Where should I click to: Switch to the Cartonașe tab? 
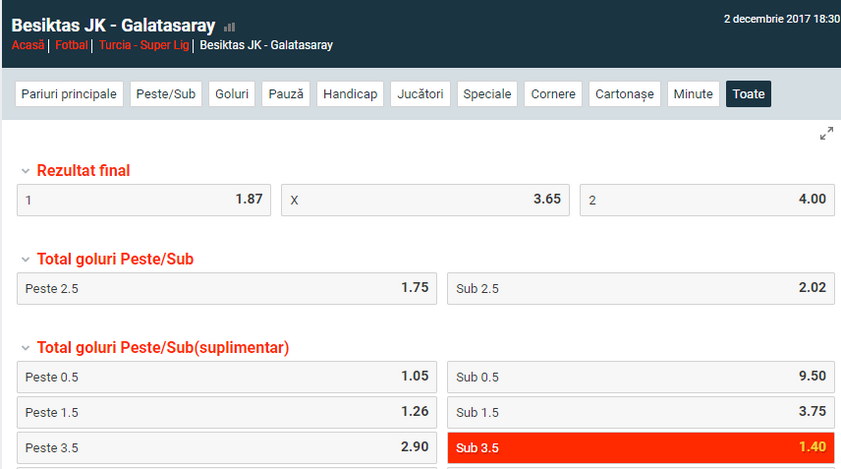[x=624, y=94]
